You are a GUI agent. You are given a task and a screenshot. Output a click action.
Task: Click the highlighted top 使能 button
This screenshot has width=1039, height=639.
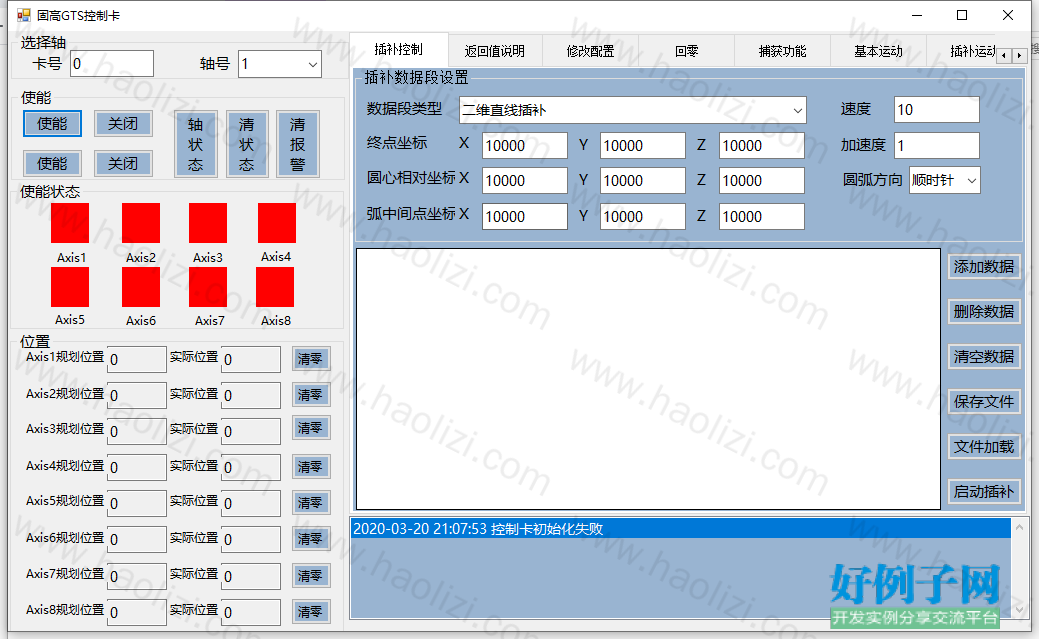[52, 124]
